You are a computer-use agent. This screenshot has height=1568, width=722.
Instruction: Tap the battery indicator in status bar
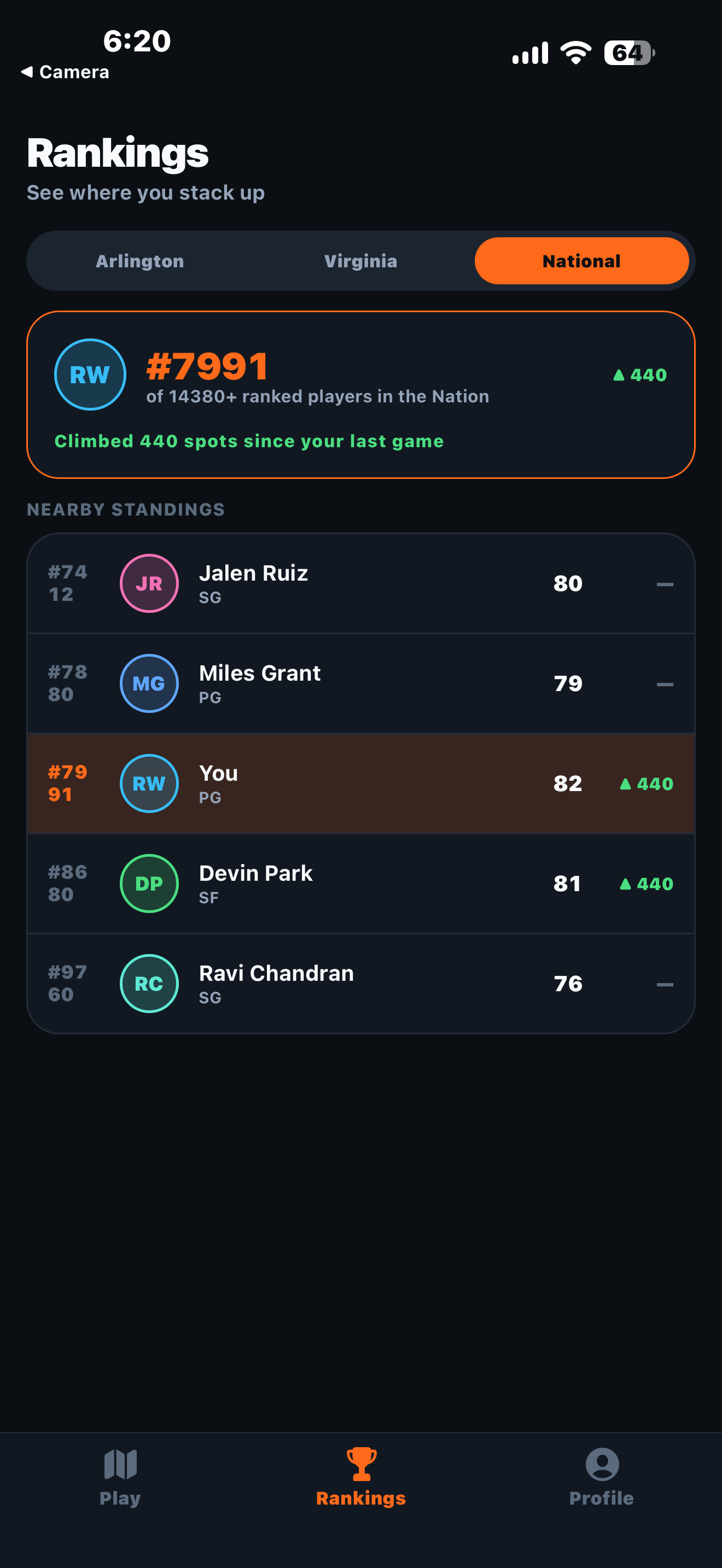pyautogui.click(x=629, y=53)
